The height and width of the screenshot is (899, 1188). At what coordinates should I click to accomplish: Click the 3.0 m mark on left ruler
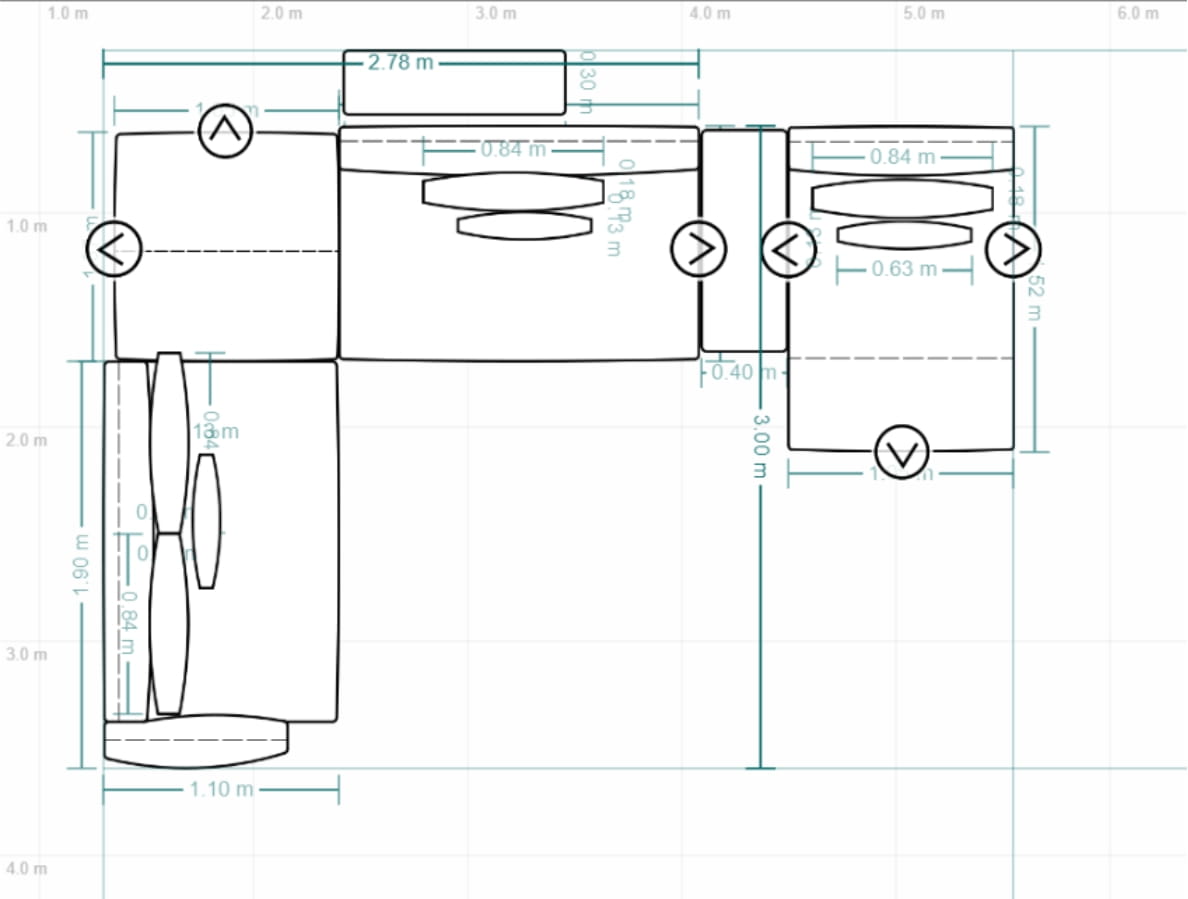click(27, 654)
